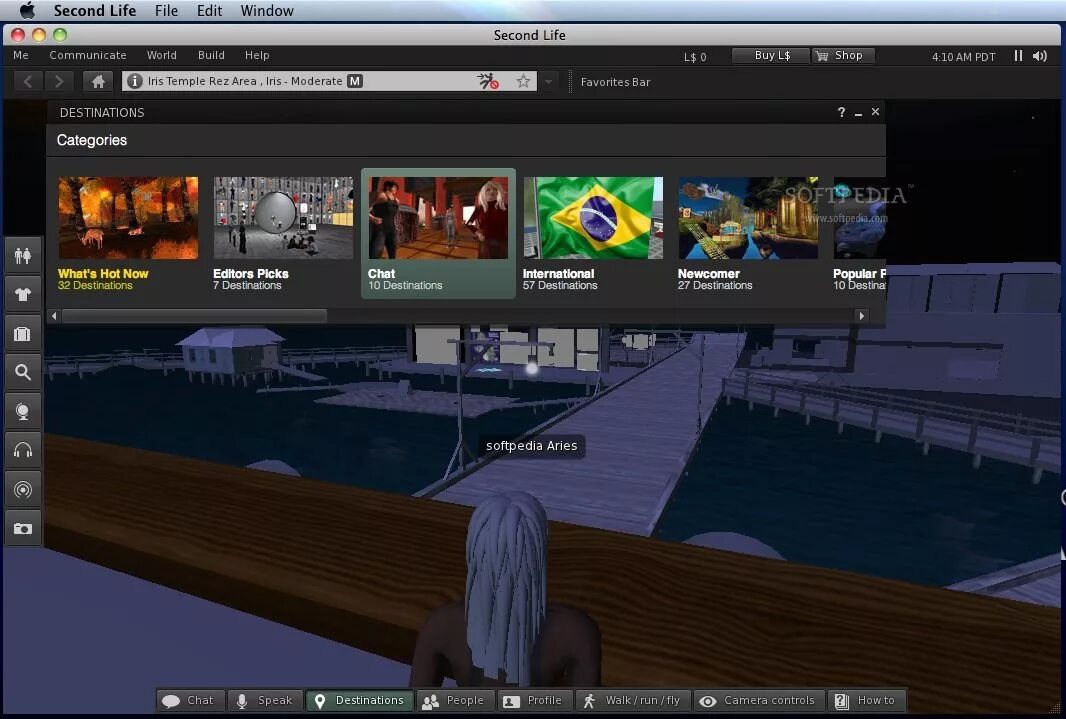Select the International category
The height and width of the screenshot is (719, 1066).
(594, 234)
